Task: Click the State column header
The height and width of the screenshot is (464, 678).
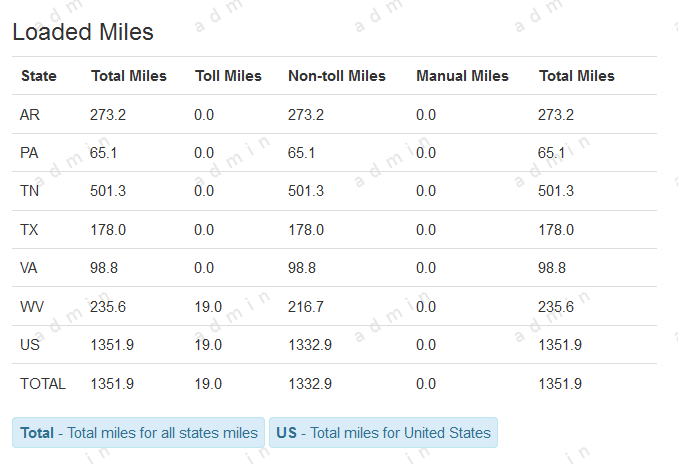Action: click(38, 76)
